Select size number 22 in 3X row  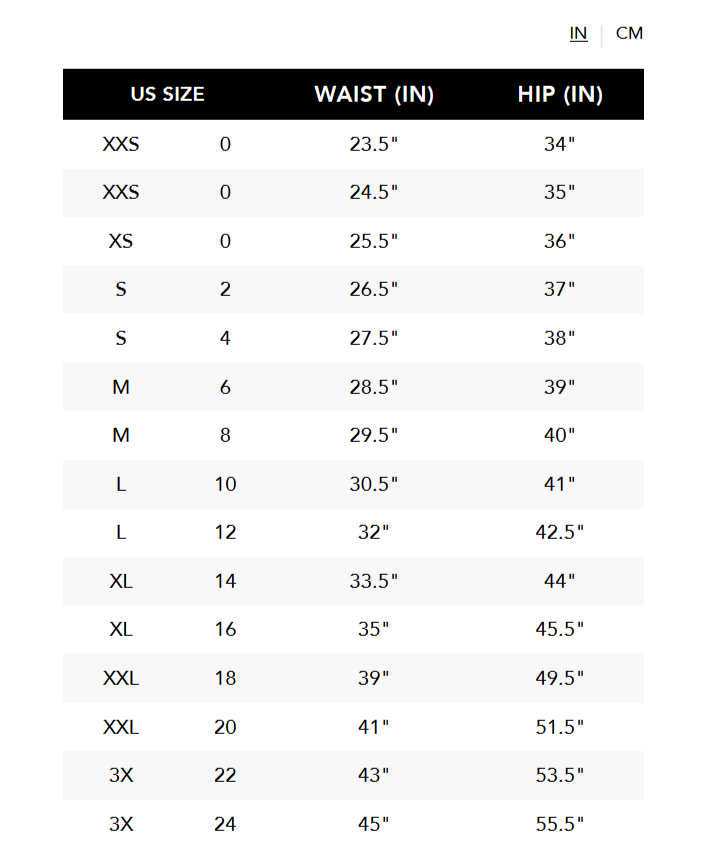pyautogui.click(x=225, y=776)
